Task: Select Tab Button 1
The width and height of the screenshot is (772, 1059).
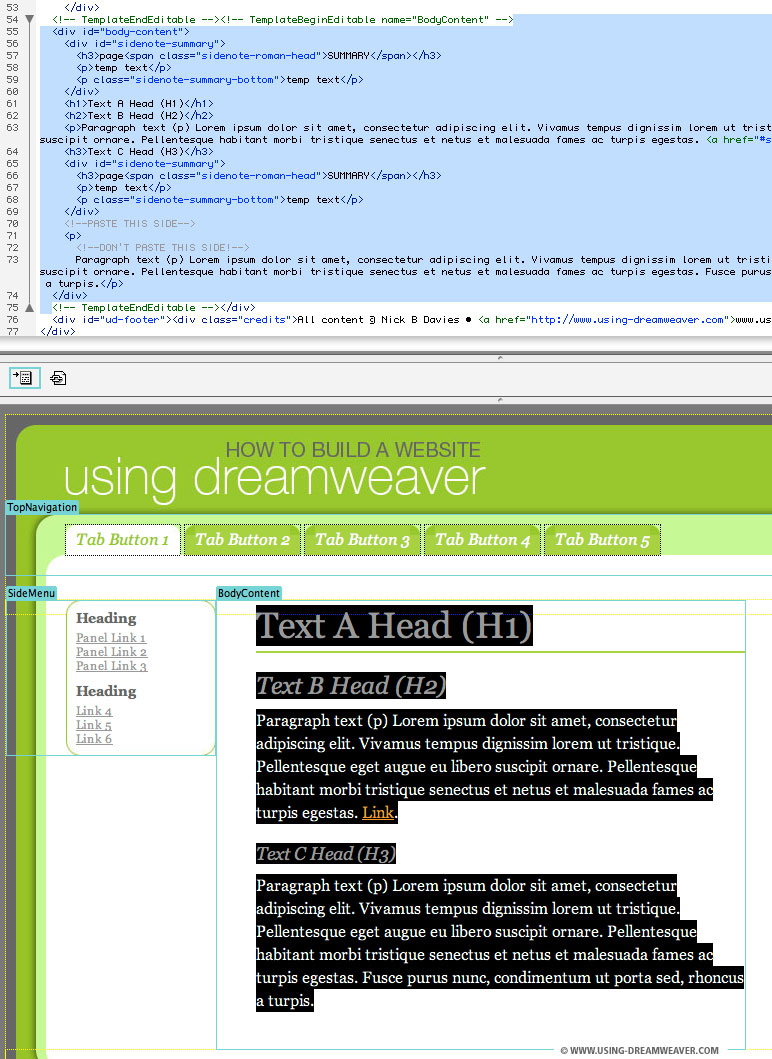Action: tap(123, 540)
